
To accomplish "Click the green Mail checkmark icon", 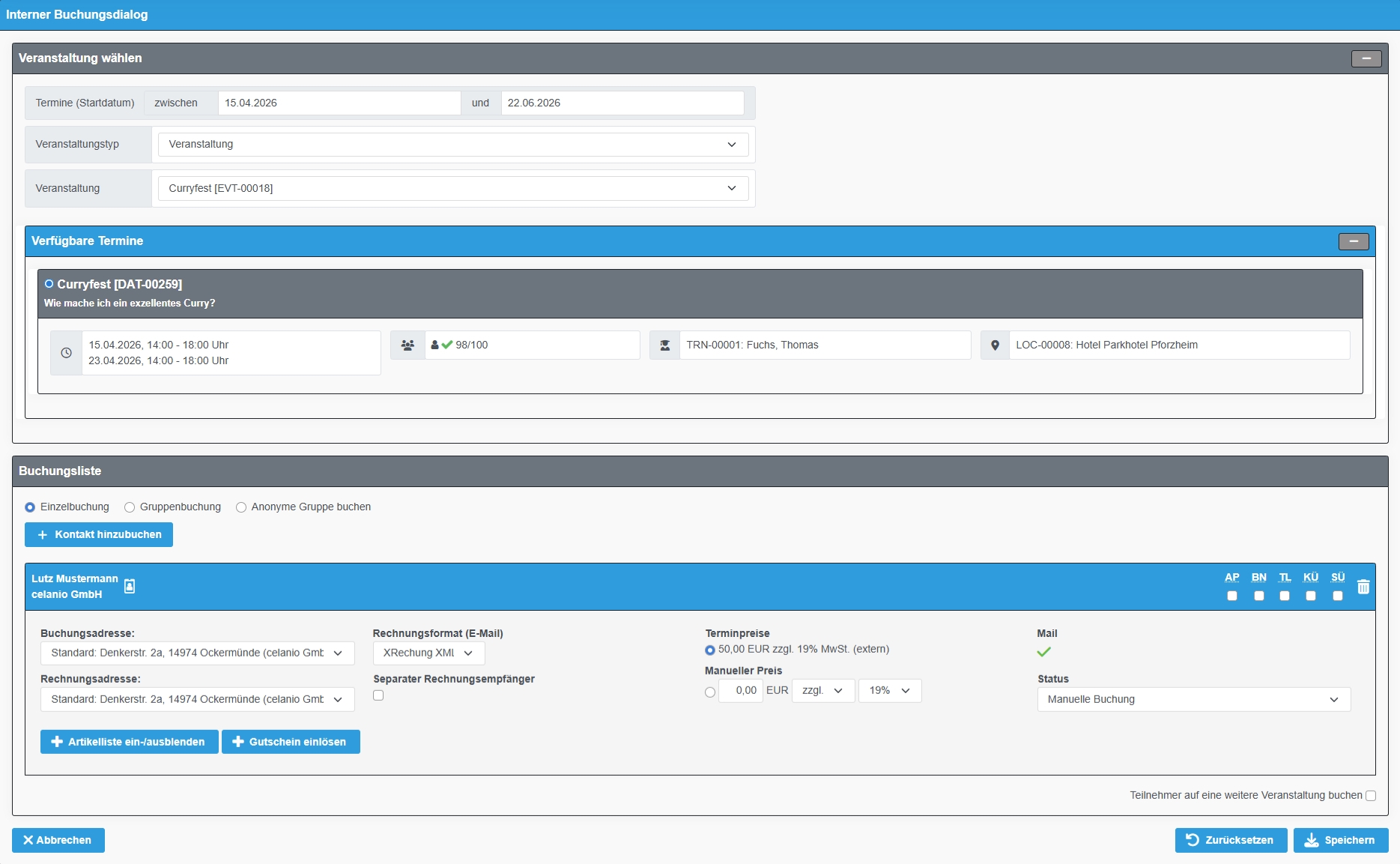I will (x=1044, y=652).
